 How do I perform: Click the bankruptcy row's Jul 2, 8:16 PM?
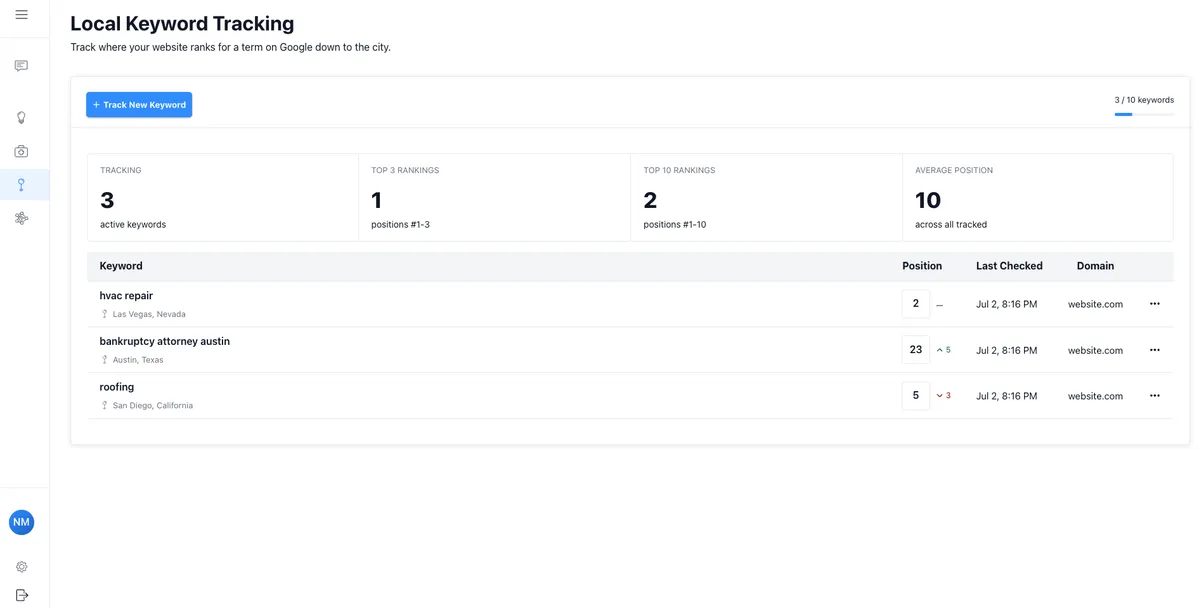point(1006,350)
